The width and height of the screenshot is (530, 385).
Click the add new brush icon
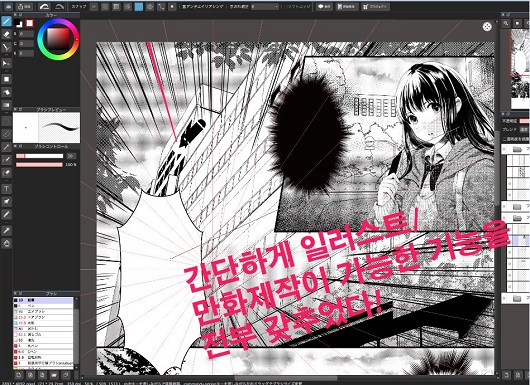[x=19, y=375]
